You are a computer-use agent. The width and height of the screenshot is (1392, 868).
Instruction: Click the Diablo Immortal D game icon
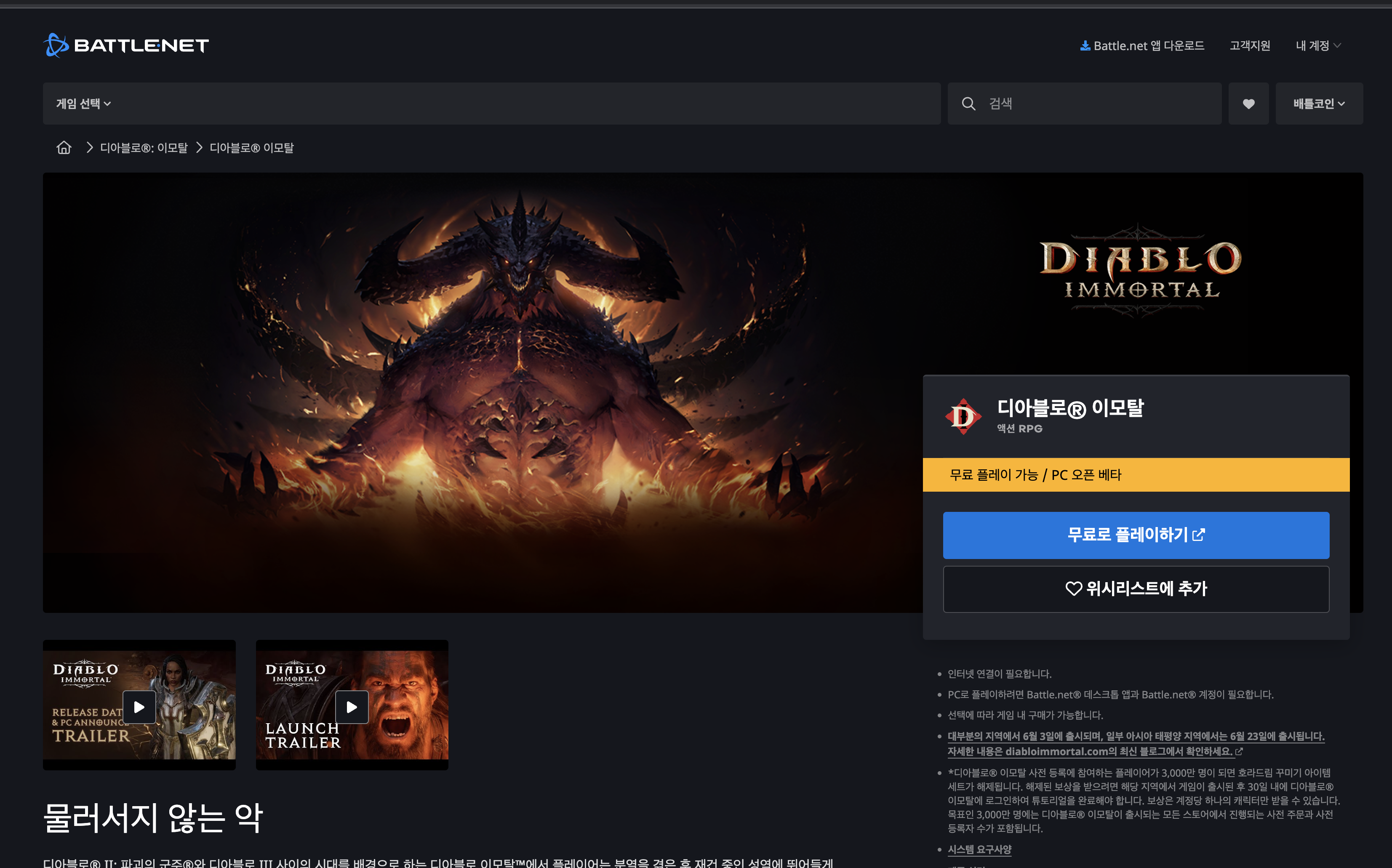pyautogui.click(x=963, y=417)
